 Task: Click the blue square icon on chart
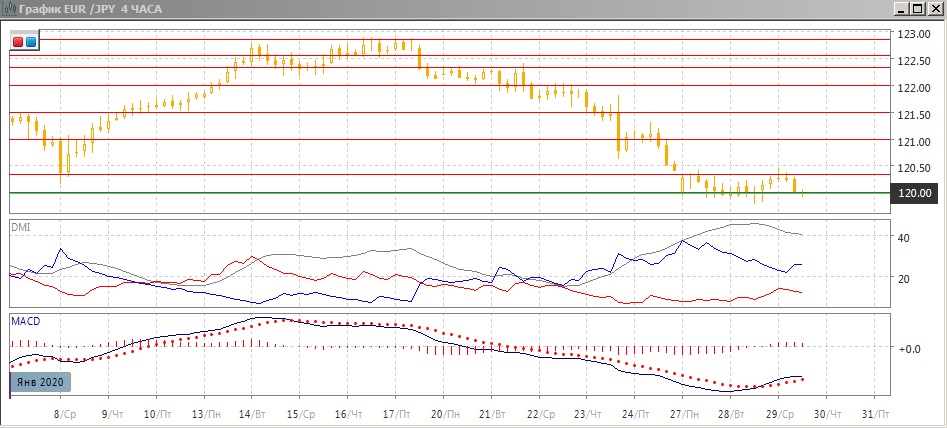(x=31, y=42)
